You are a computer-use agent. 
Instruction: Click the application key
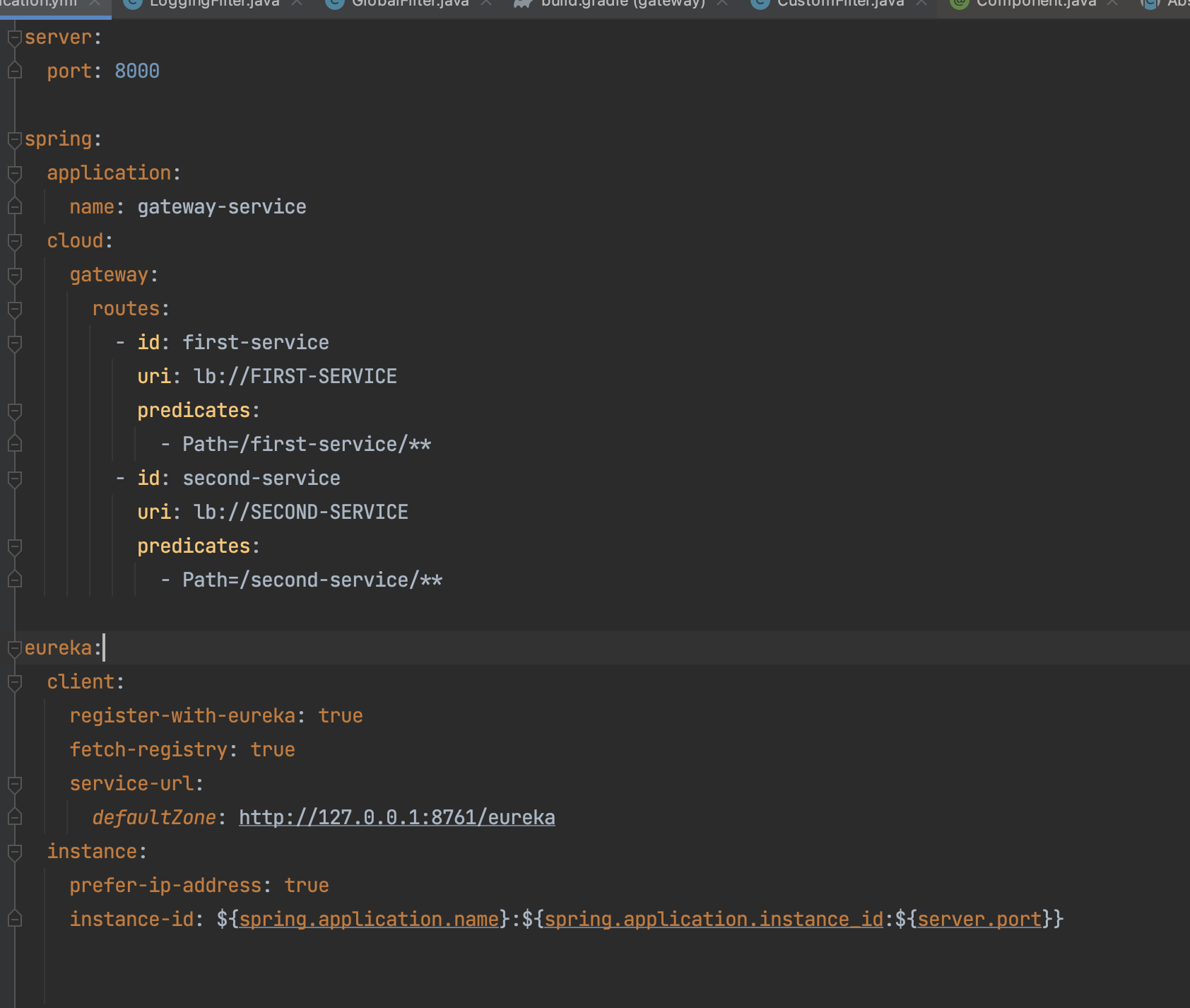(109, 173)
